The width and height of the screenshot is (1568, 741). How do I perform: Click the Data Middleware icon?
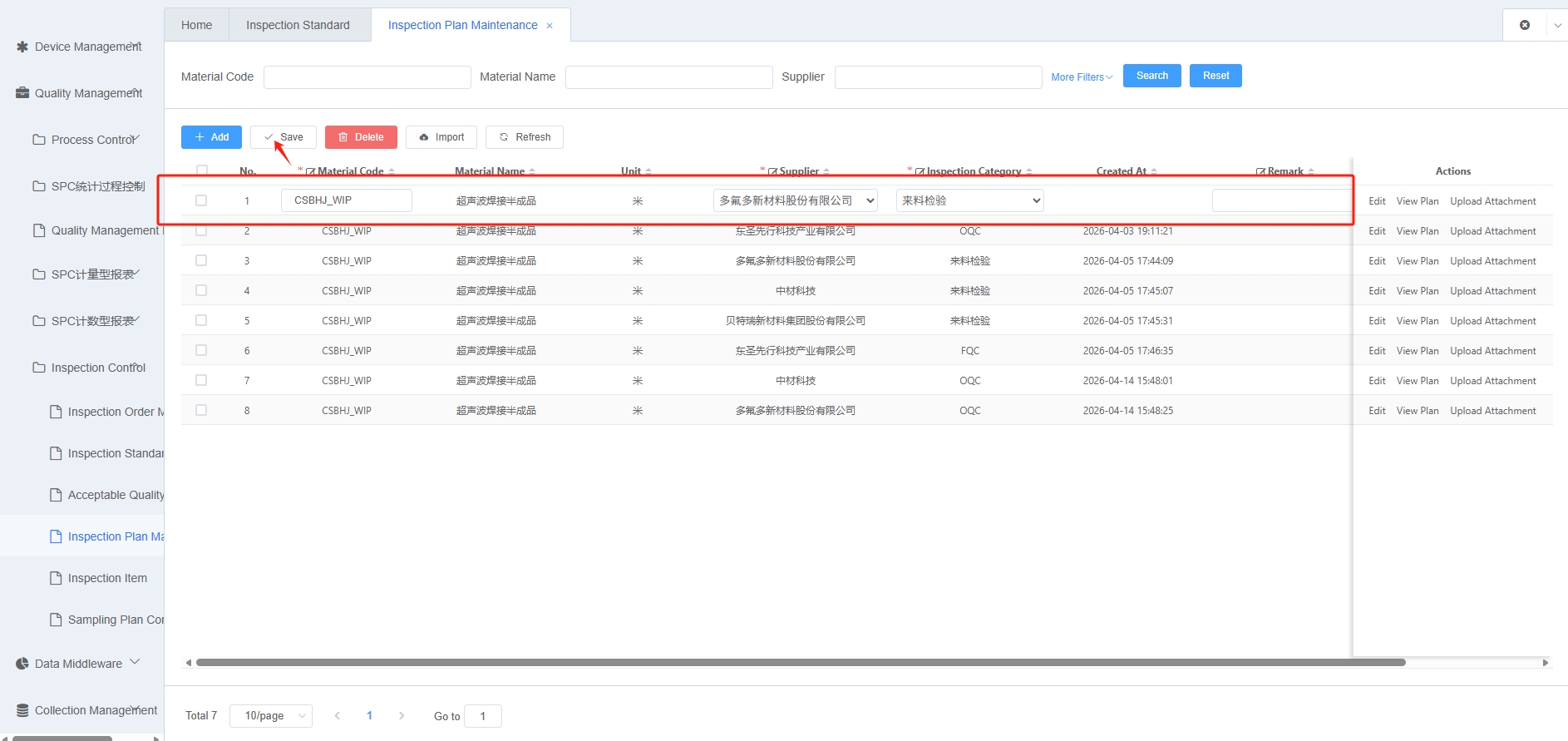[x=22, y=664]
